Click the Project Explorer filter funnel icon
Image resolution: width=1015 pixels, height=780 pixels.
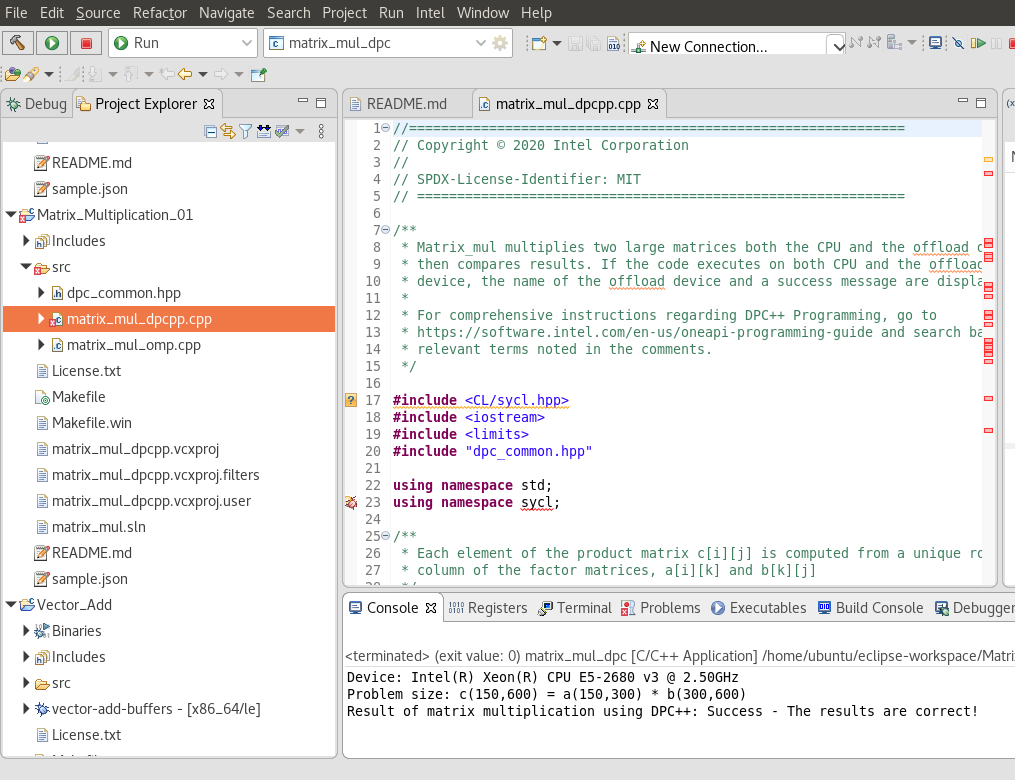[x=245, y=131]
